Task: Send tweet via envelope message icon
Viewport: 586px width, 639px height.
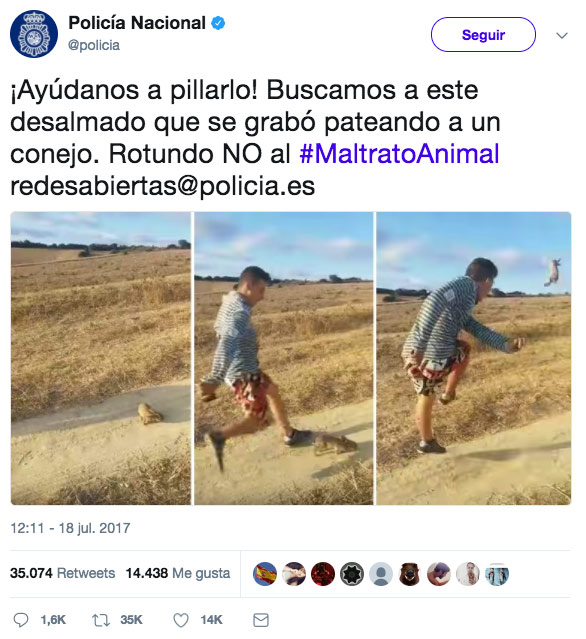Action: point(261,620)
